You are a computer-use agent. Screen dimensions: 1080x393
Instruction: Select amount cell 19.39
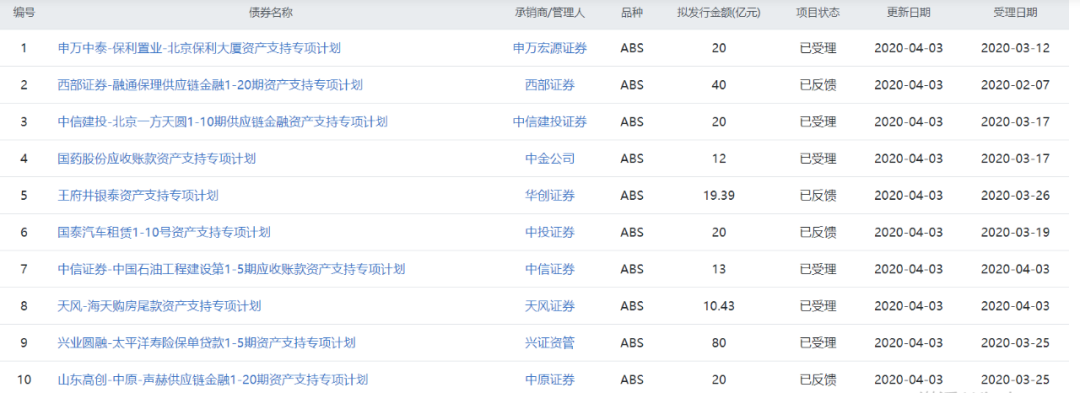(719, 195)
